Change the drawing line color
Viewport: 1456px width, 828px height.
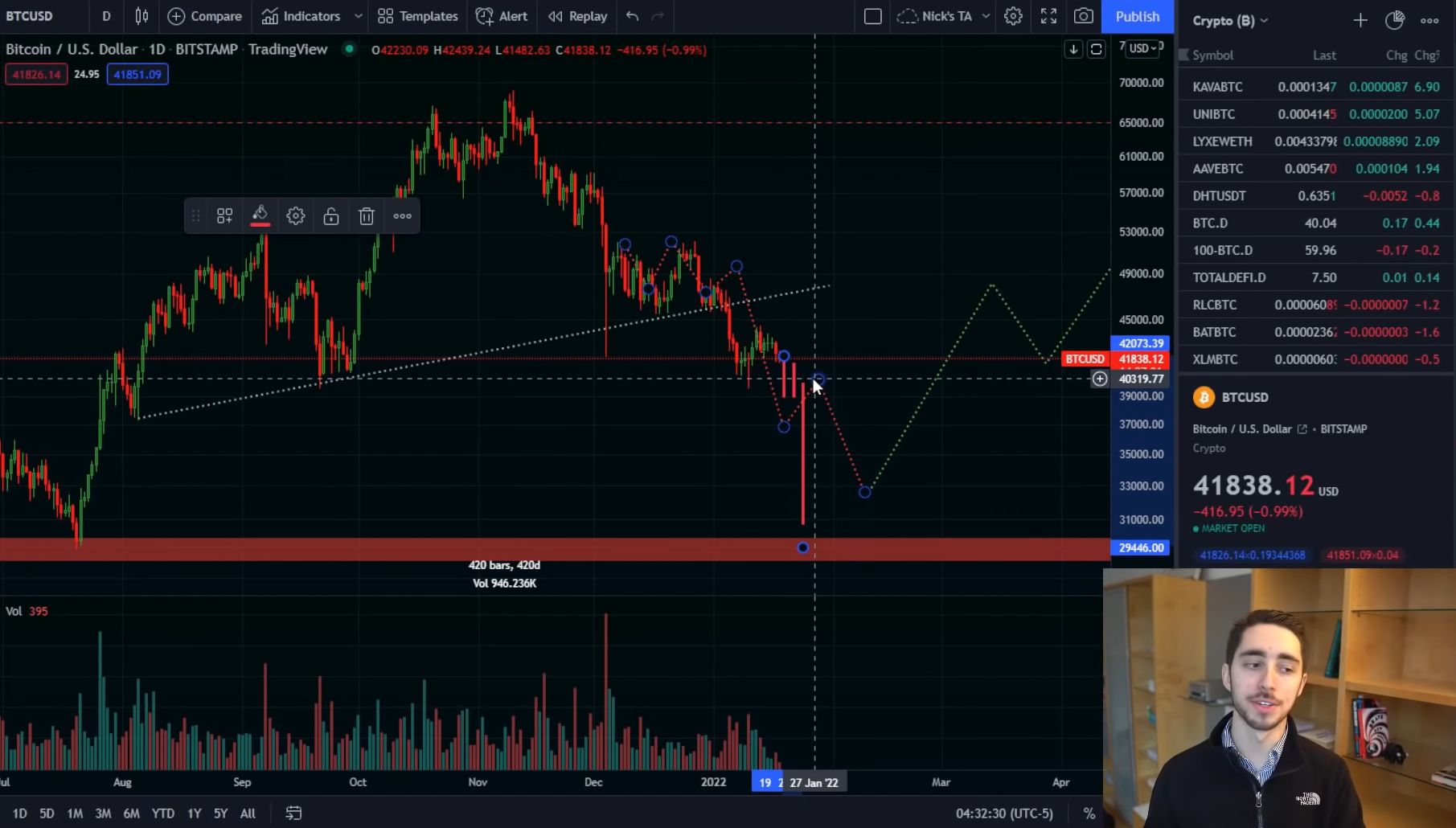click(260, 216)
